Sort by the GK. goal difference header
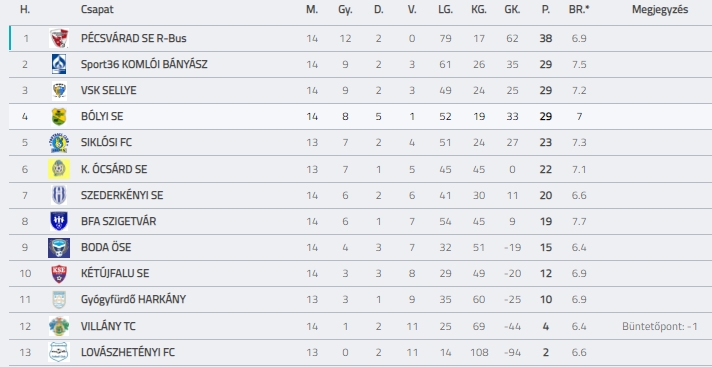The height and width of the screenshot is (367, 712). [x=512, y=10]
